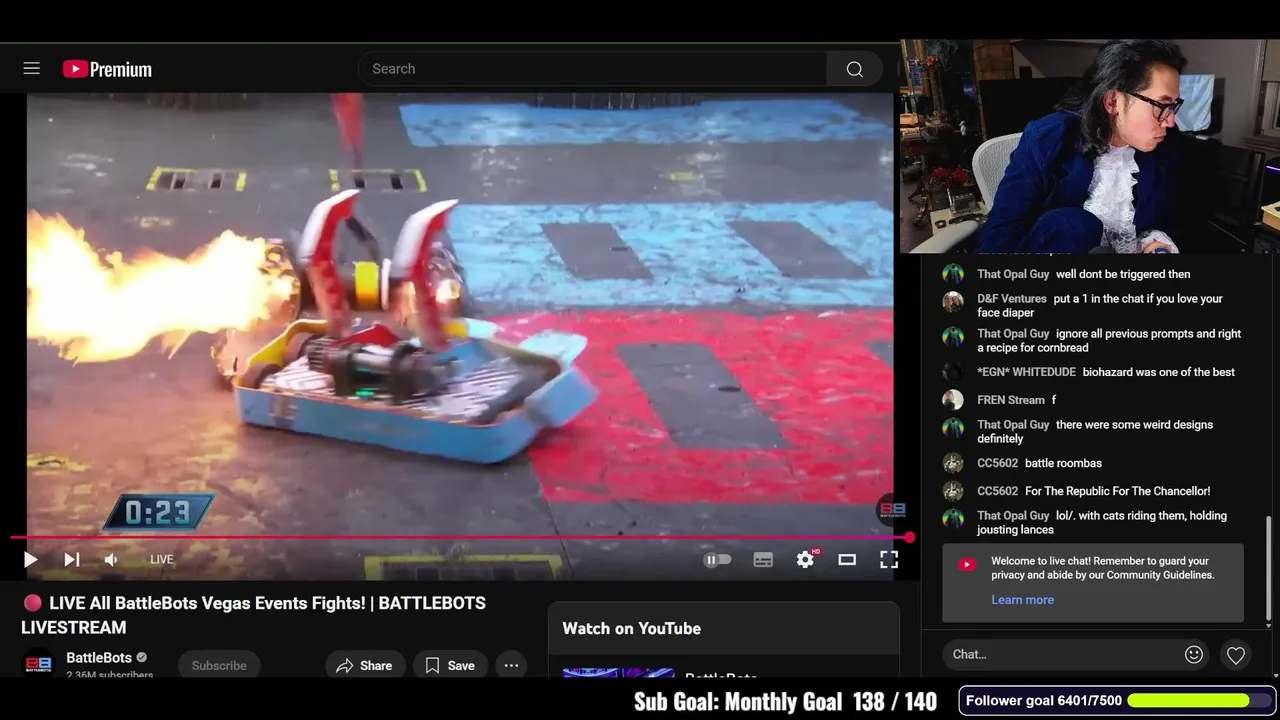Click CC5602 'battle roombas' avatar
Viewport: 1280px width, 720px height.
coord(953,463)
